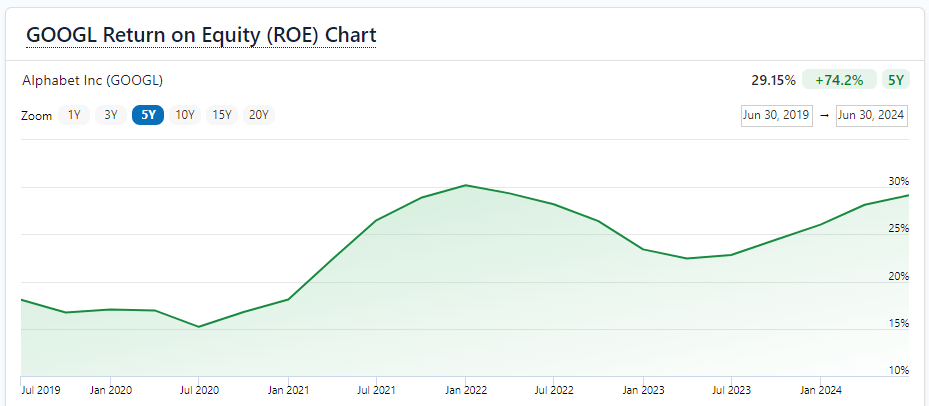This screenshot has width=929, height=406.
Task: Edit the Jun 30, 2024 end date field
Action: pyautogui.click(x=872, y=116)
